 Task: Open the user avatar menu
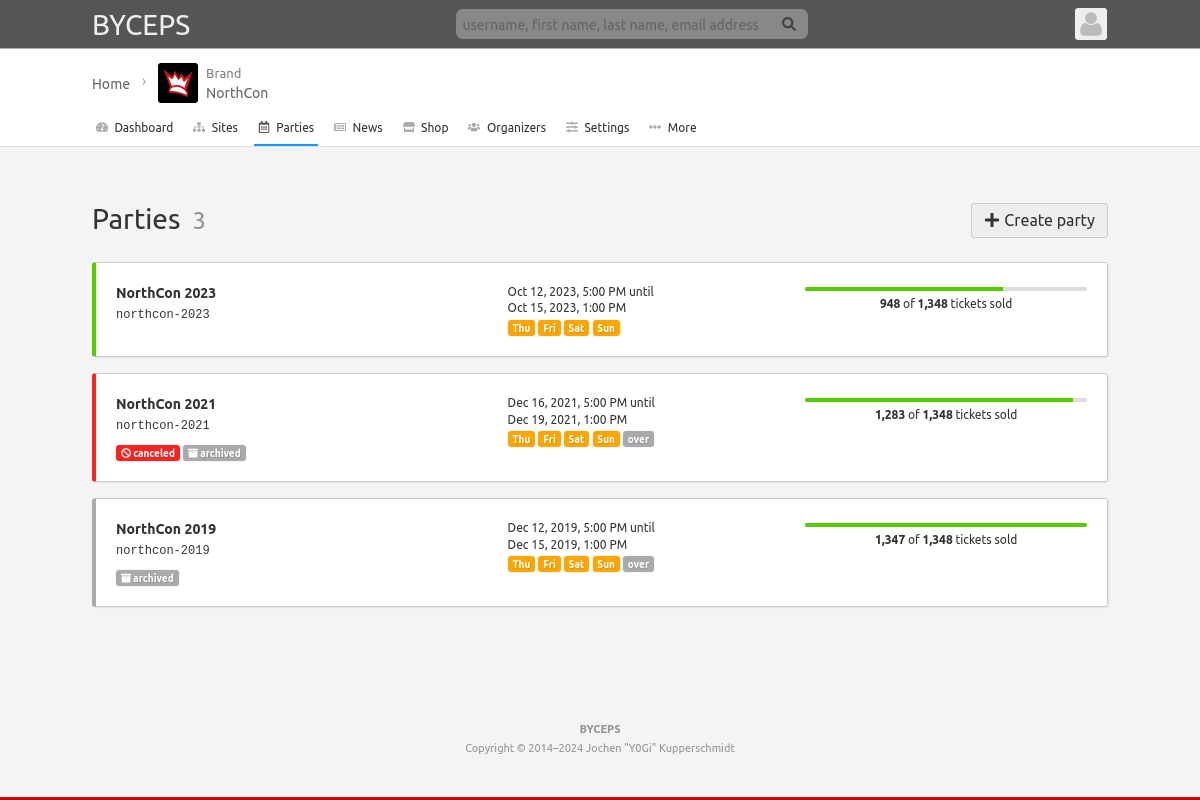pos(1090,24)
